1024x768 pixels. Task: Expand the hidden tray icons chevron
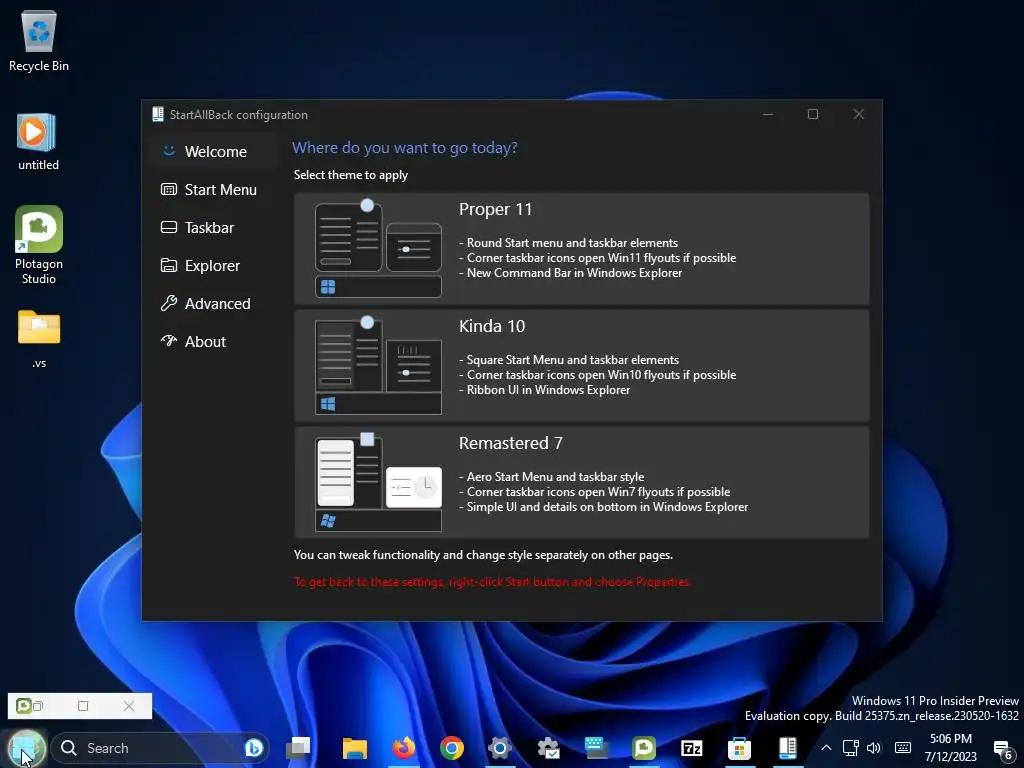(x=826, y=748)
